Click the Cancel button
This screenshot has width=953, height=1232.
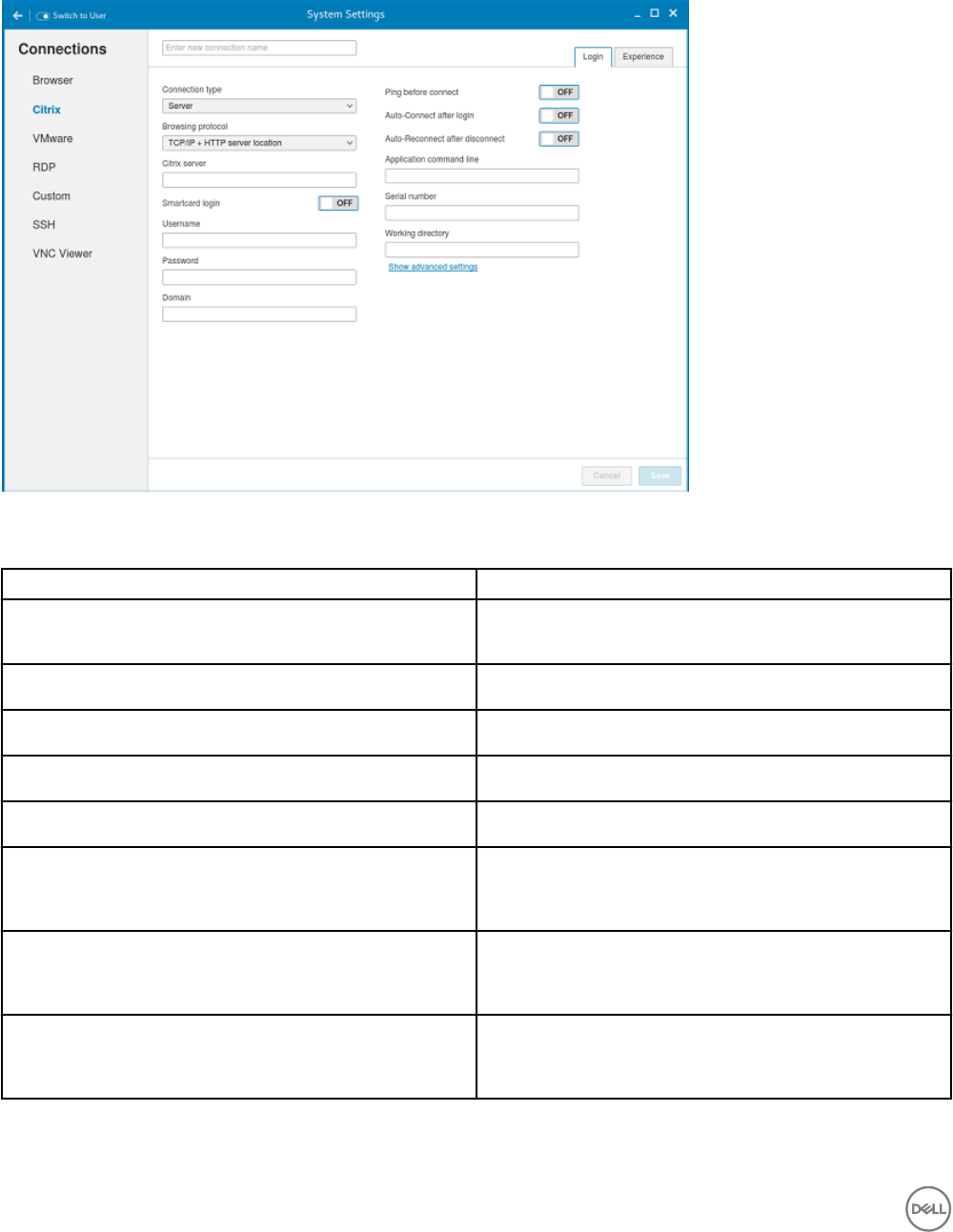coord(607,475)
